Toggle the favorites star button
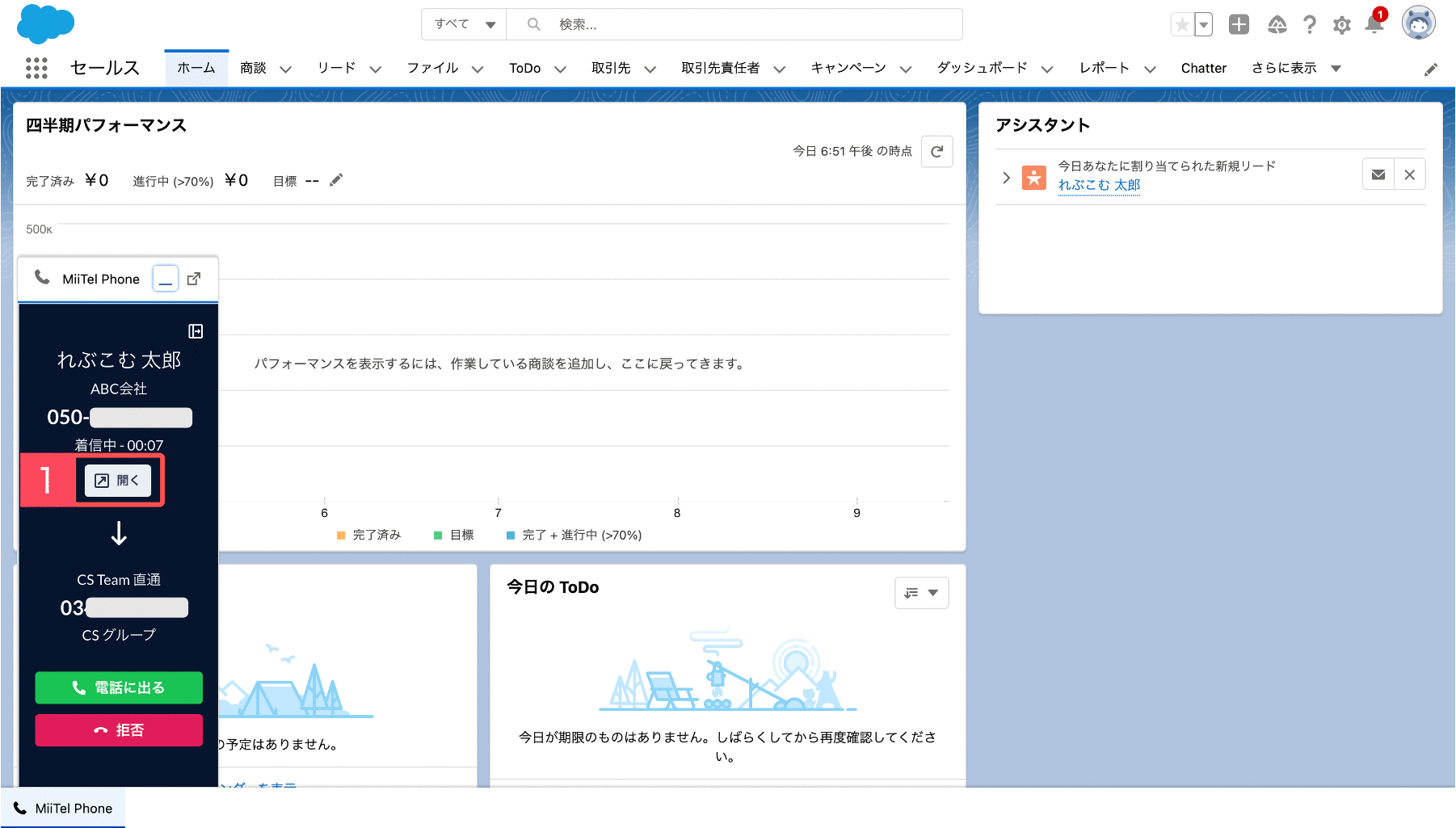Viewport: 1456px width, 828px height. pyautogui.click(x=1182, y=25)
